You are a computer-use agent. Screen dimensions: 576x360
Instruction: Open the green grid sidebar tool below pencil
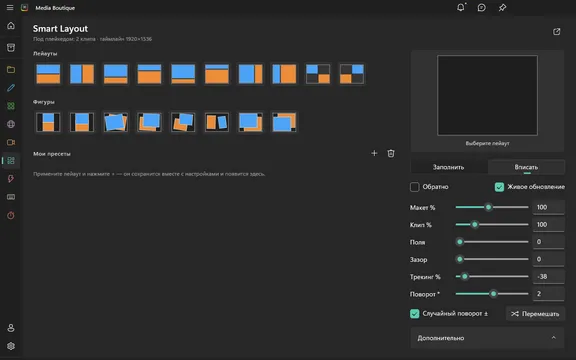11,106
